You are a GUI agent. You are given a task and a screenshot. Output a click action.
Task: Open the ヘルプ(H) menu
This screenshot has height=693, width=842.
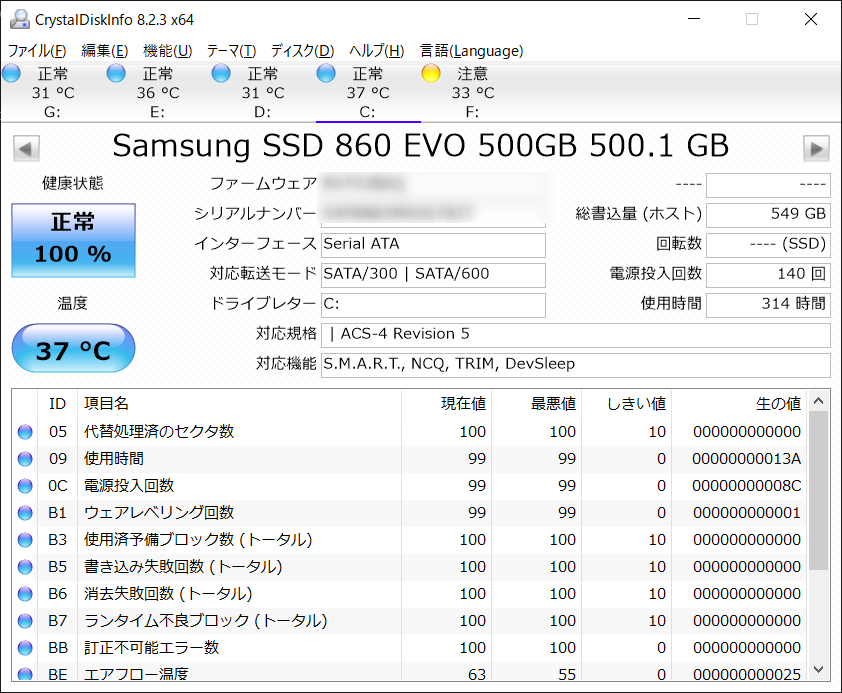tap(376, 50)
